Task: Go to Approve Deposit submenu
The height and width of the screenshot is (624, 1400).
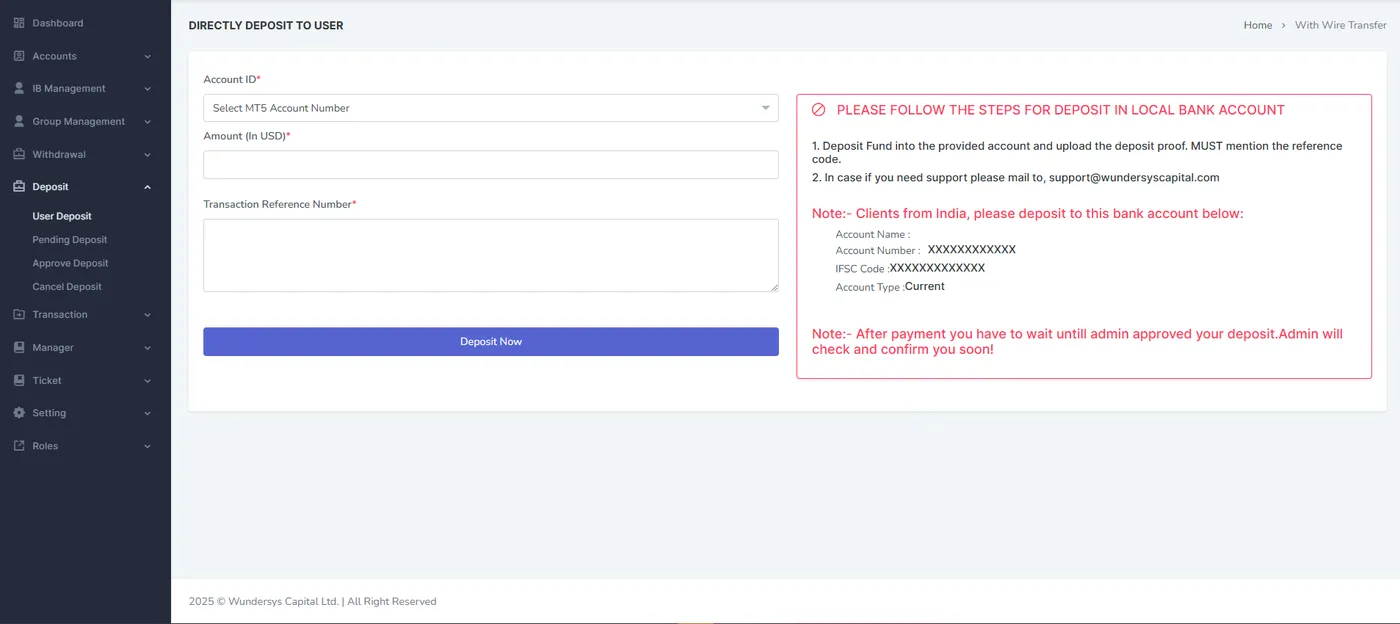Action: tap(70, 263)
